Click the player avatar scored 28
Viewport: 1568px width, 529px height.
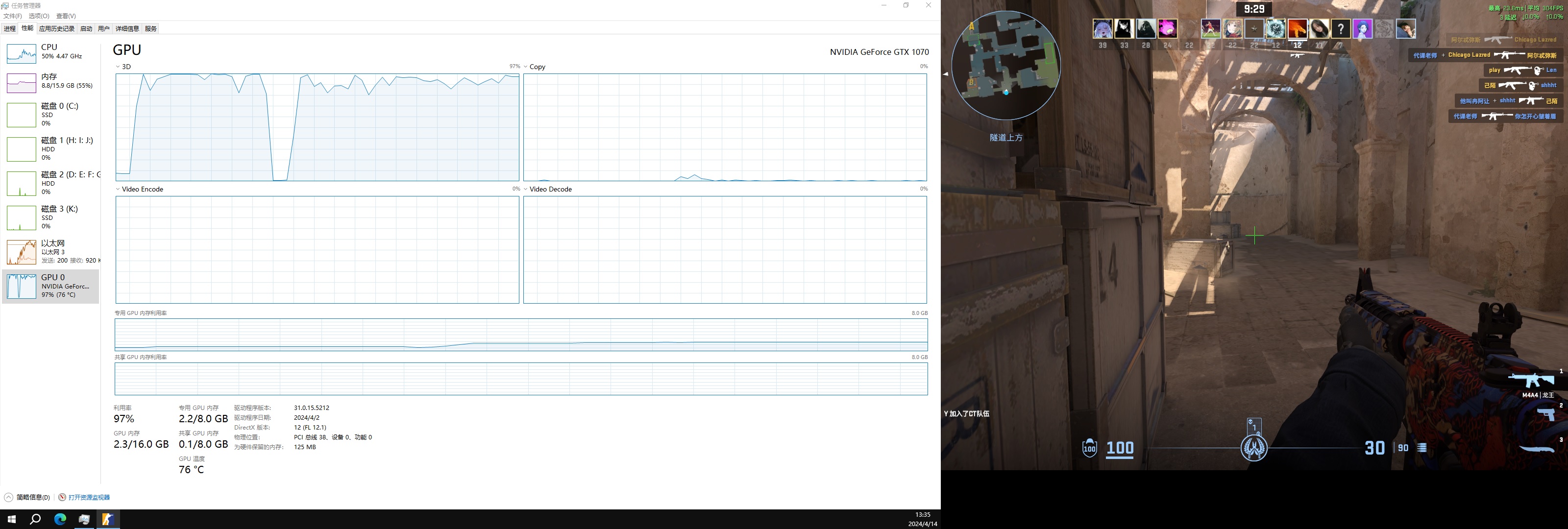[x=1146, y=28]
